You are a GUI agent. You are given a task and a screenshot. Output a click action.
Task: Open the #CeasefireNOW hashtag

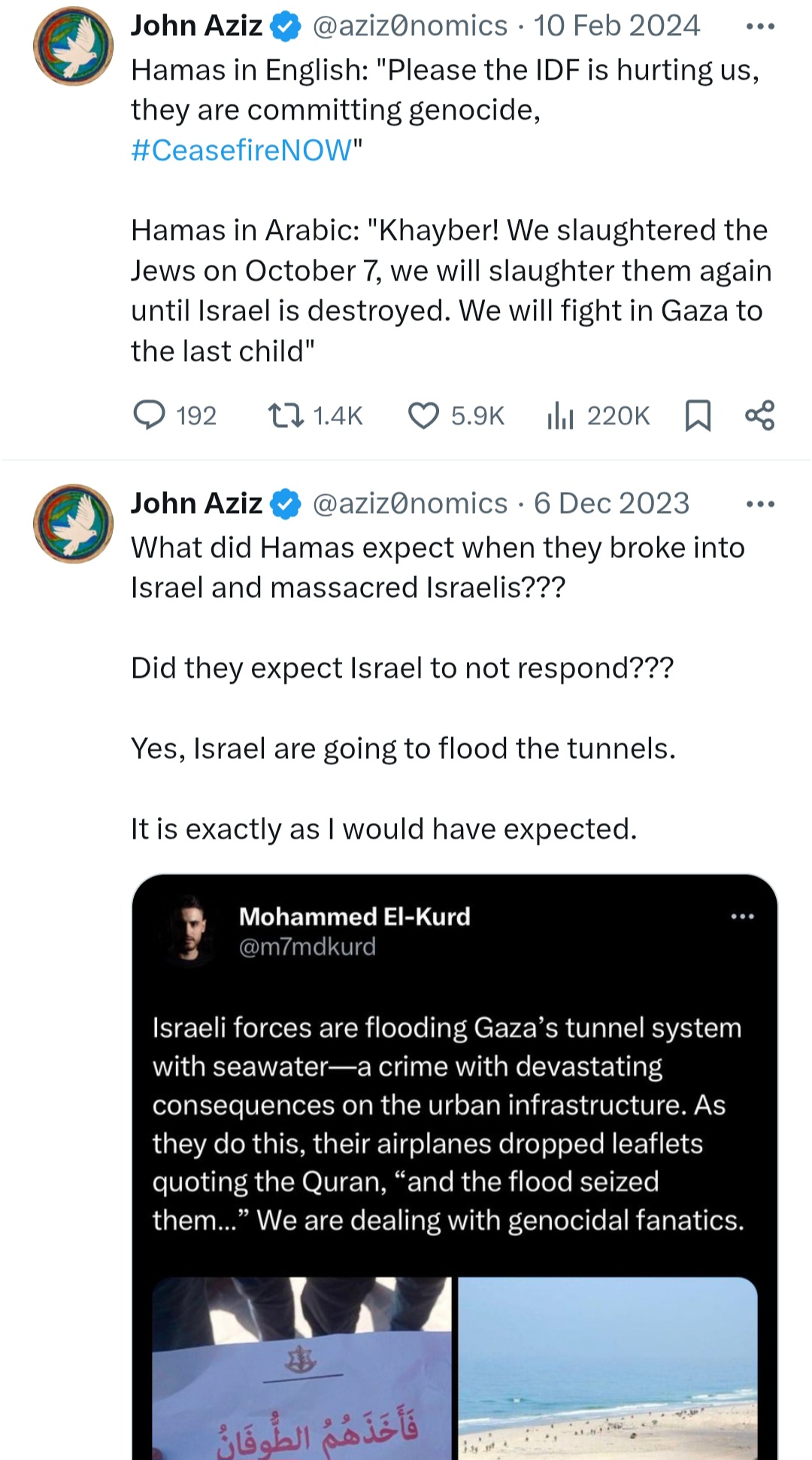(241, 150)
